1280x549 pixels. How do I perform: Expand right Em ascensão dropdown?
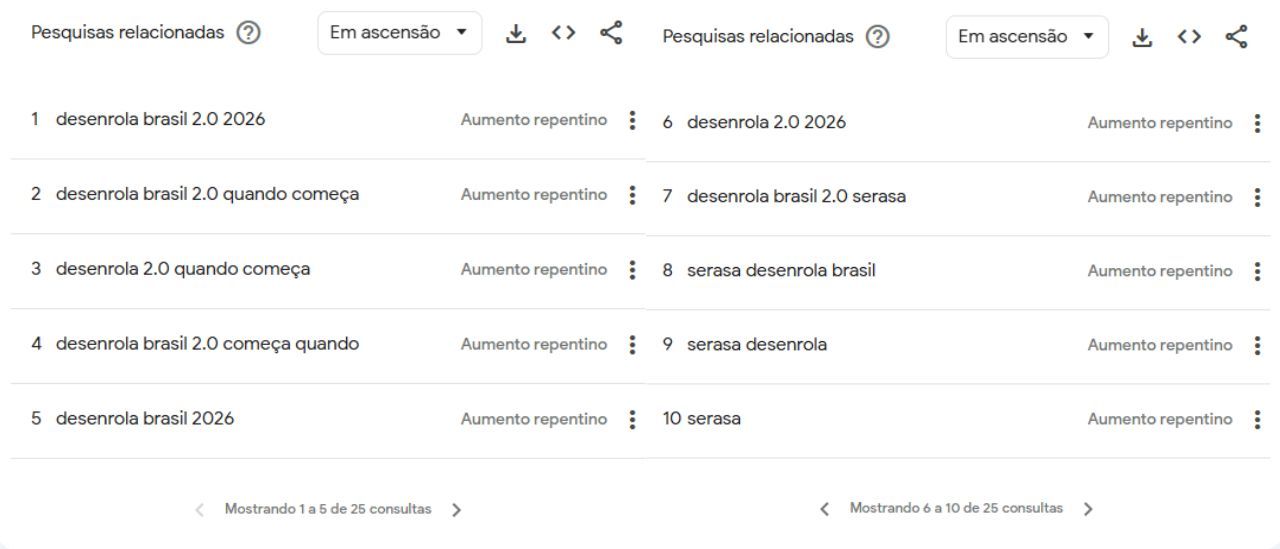pyautogui.click(x=1027, y=37)
